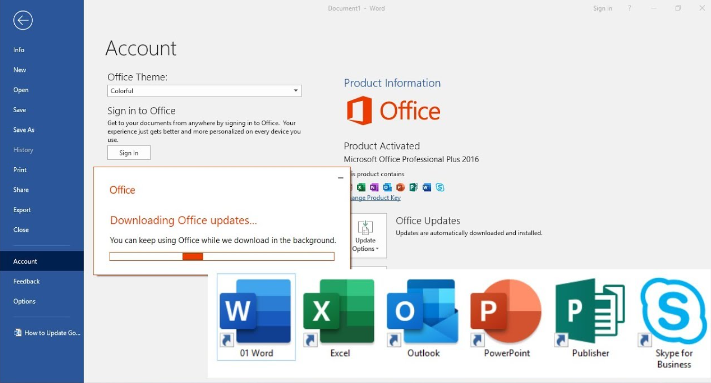The image size is (711, 383).
Task: Click Microsoft Office Professional Plus 2016 text
Action: click(411, 159)
